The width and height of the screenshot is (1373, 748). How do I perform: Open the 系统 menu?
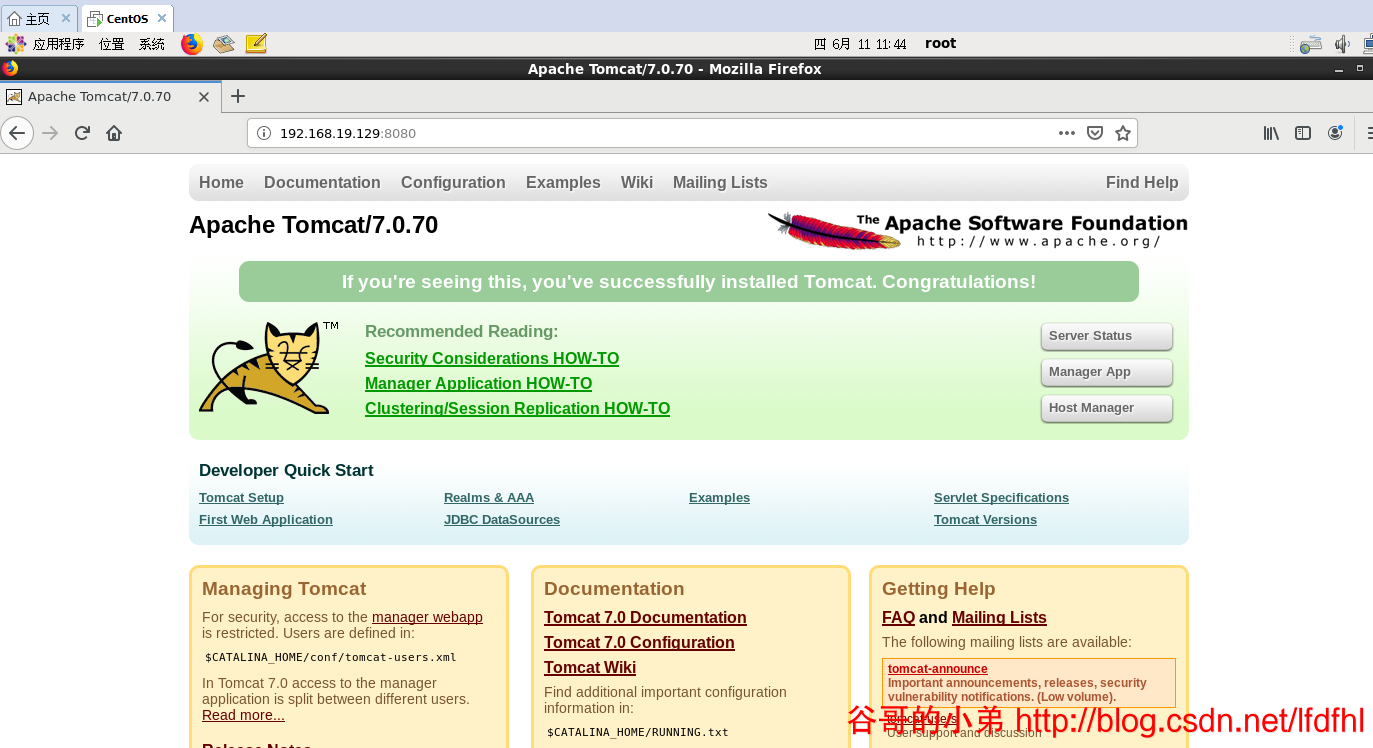tap(152, 44)
